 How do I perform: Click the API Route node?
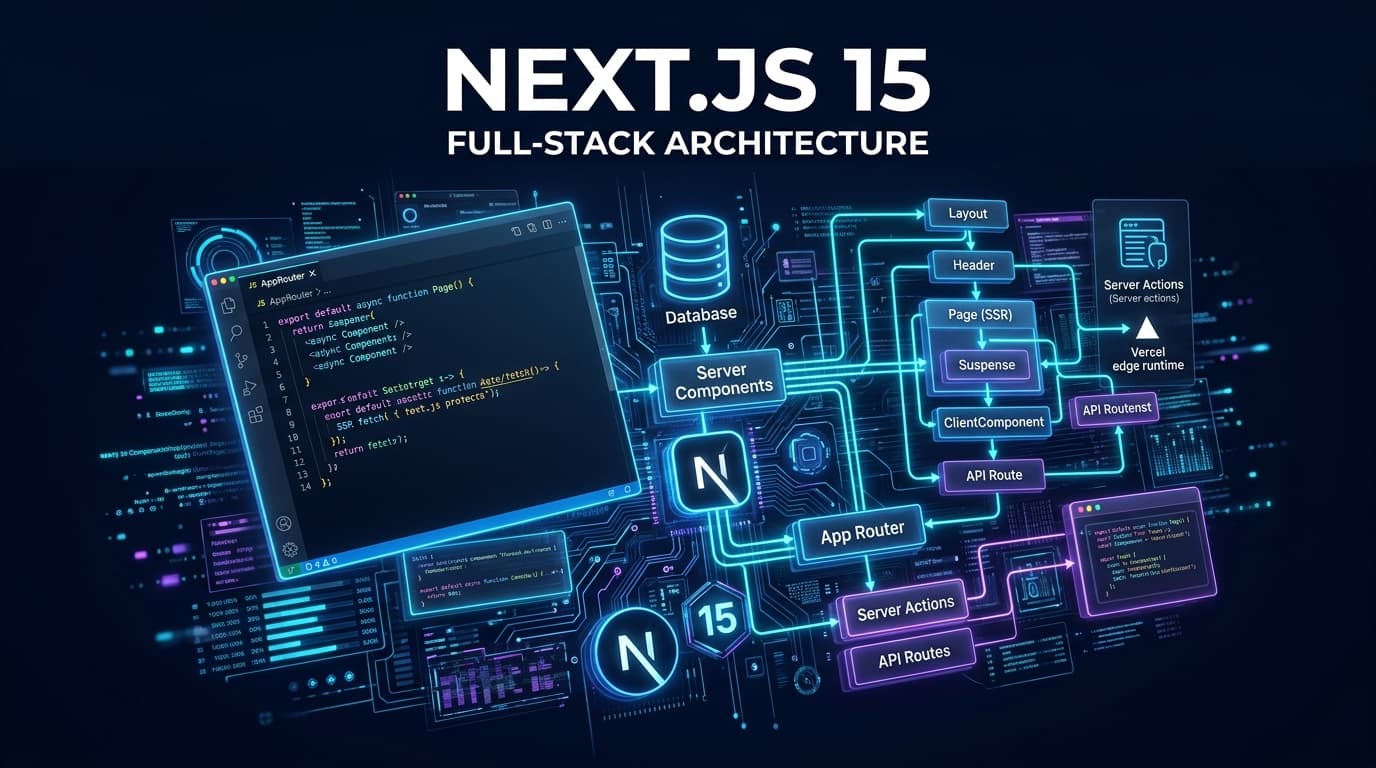(x=993, y=475)
